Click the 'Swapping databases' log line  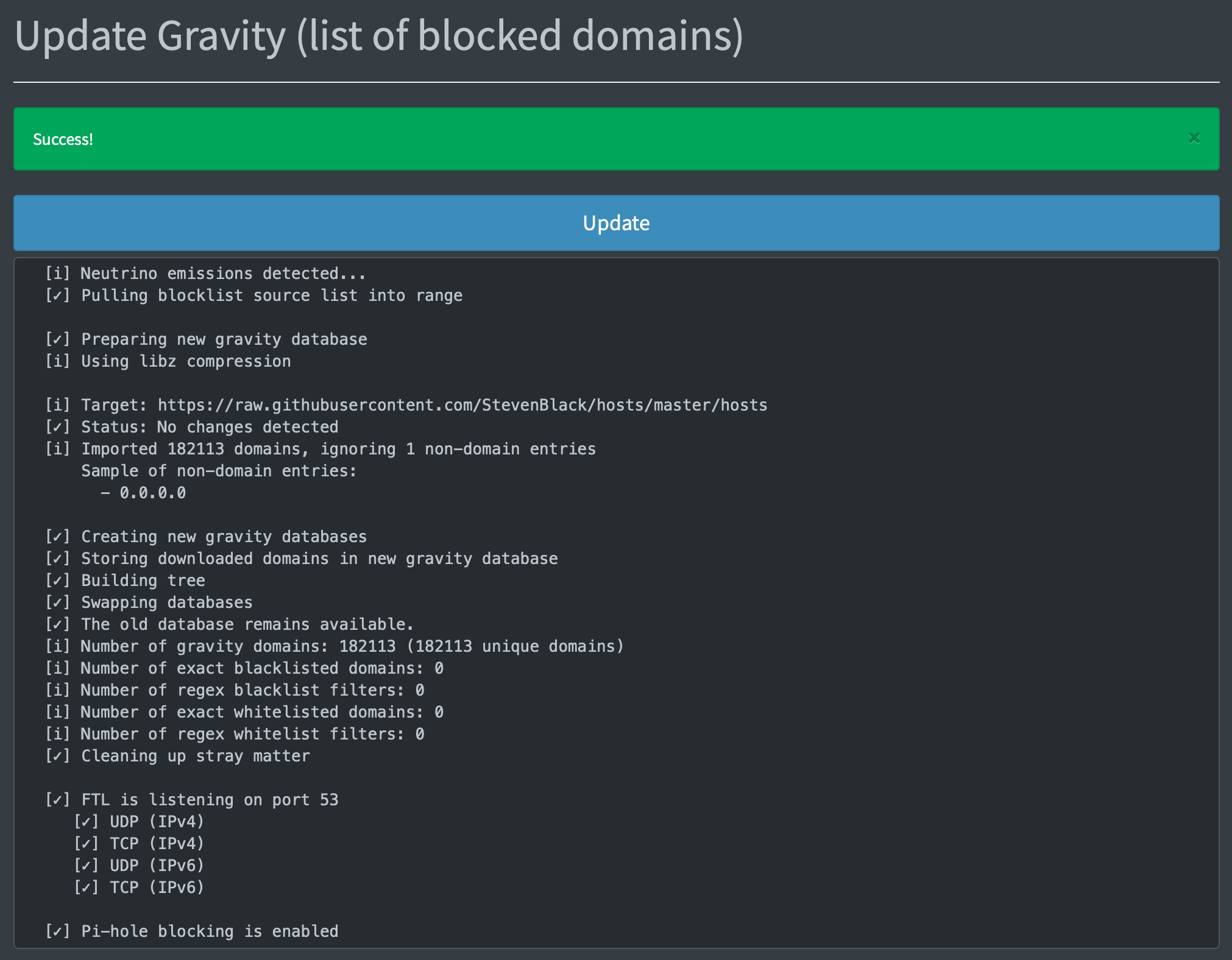(x=149, y=602)
